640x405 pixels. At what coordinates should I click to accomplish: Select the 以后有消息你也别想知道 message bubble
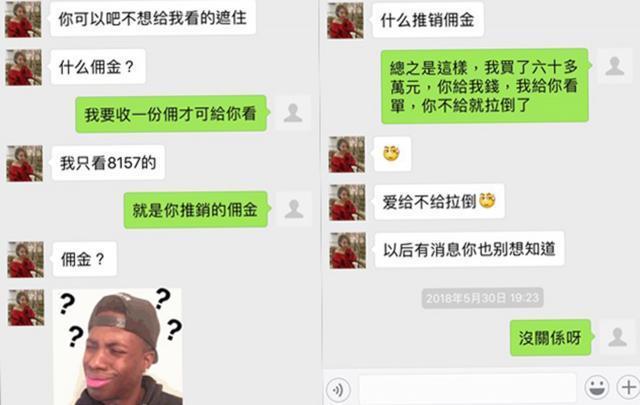click(469, 249)
